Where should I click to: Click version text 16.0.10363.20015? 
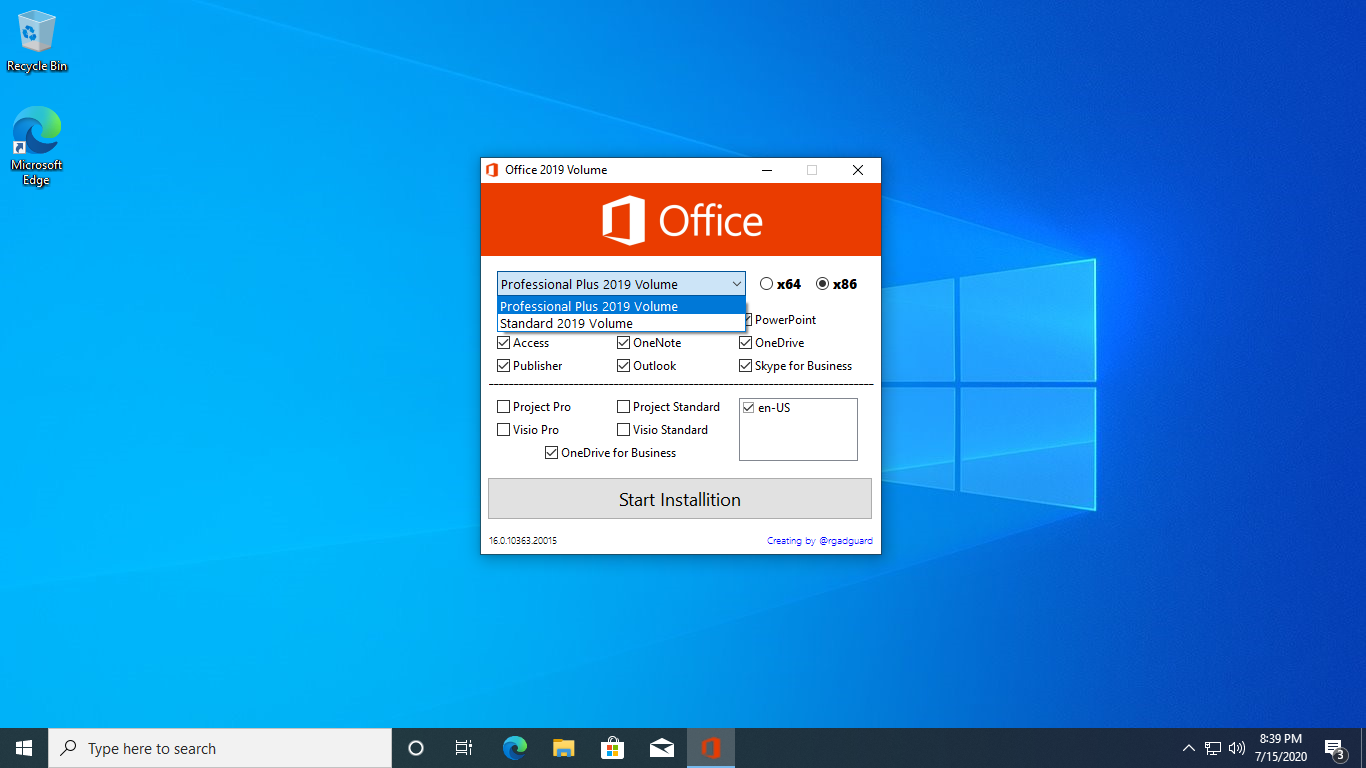(x=523, y=541)
